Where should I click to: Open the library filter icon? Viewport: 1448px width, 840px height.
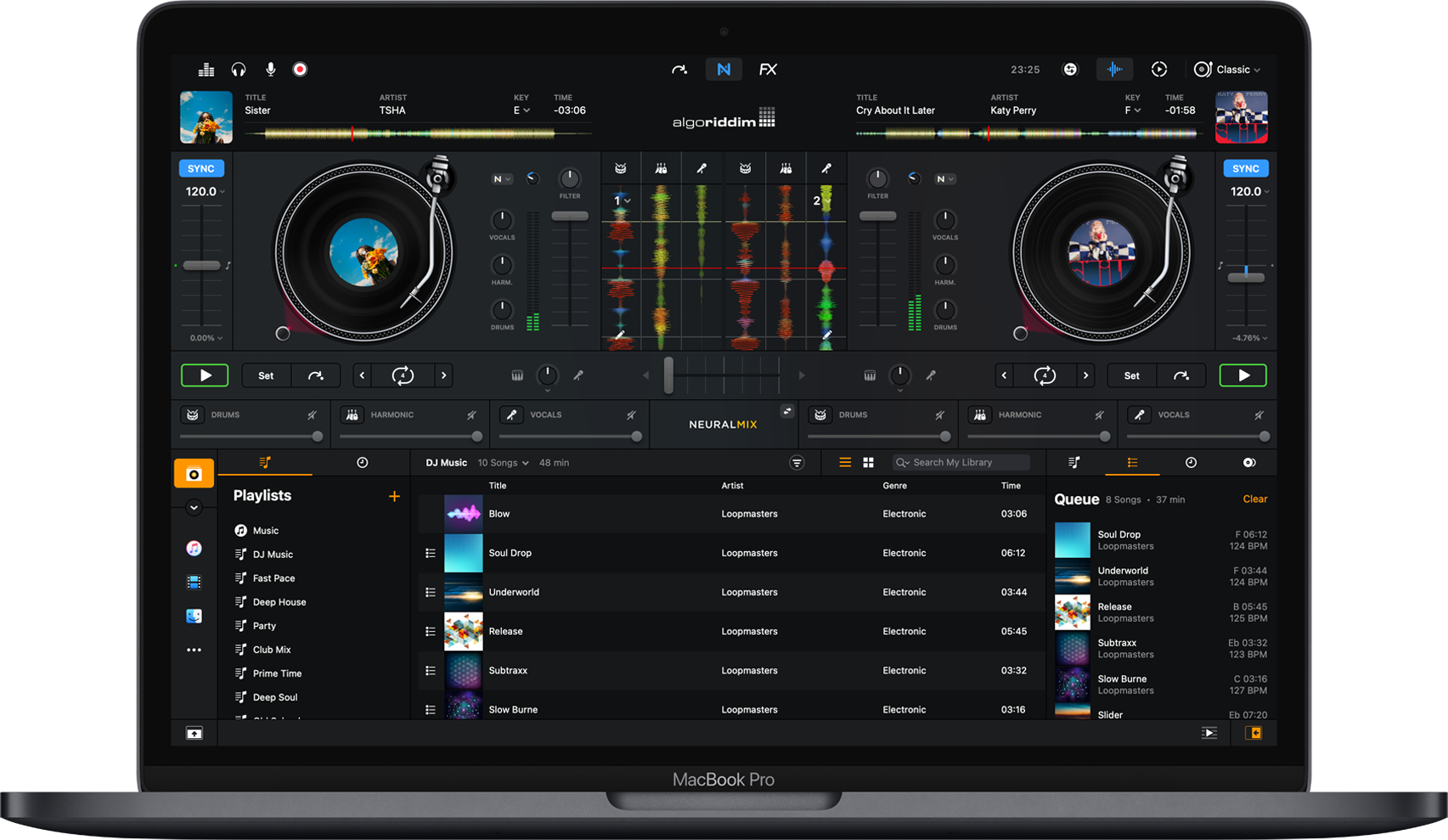pyautogui.click(x=797, y=463)
